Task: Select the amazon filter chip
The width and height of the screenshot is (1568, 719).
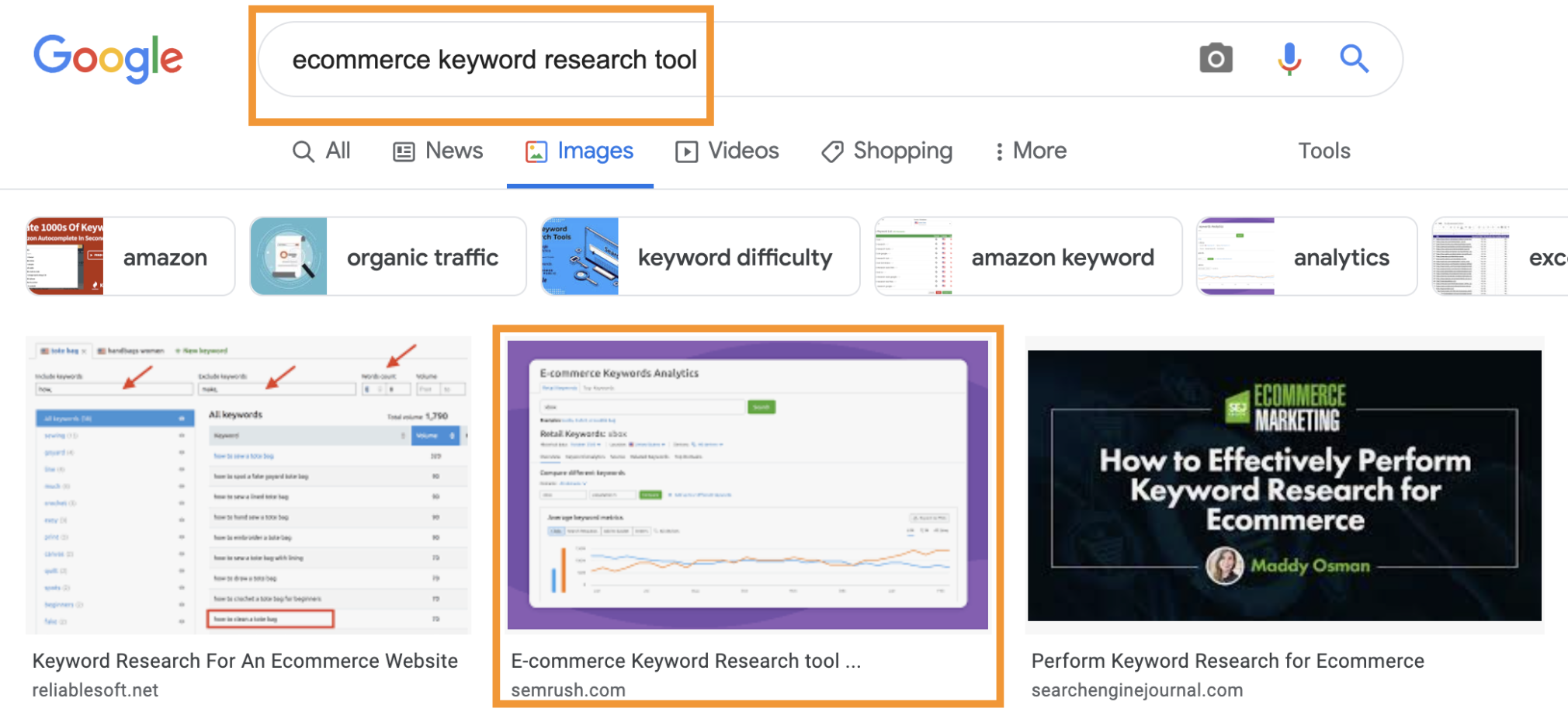Action: pyautogui.click(x=130, y=257)
